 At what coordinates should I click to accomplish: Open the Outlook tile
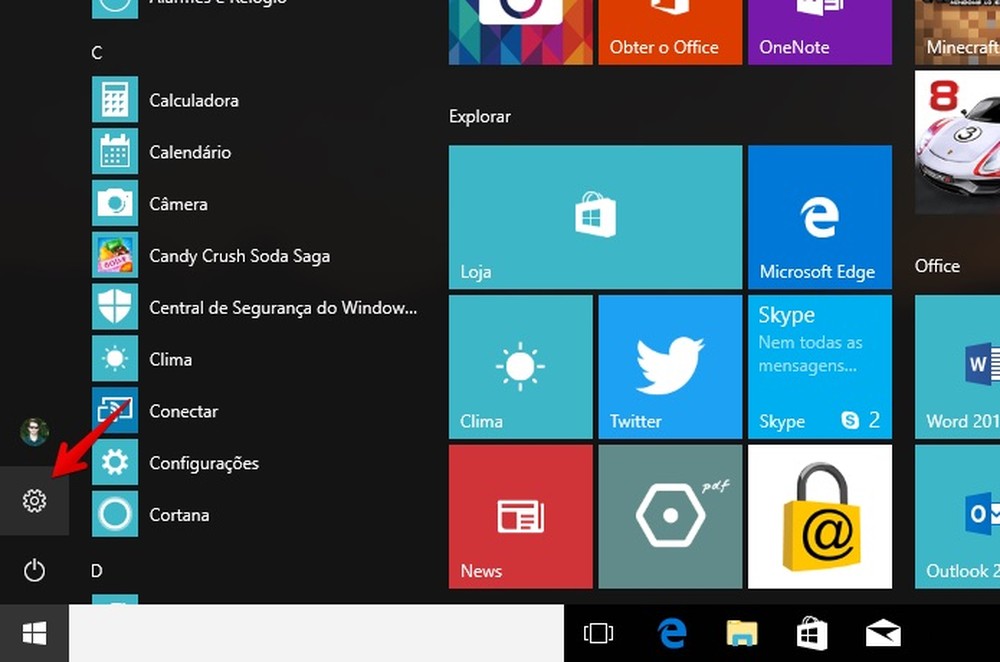957,517
